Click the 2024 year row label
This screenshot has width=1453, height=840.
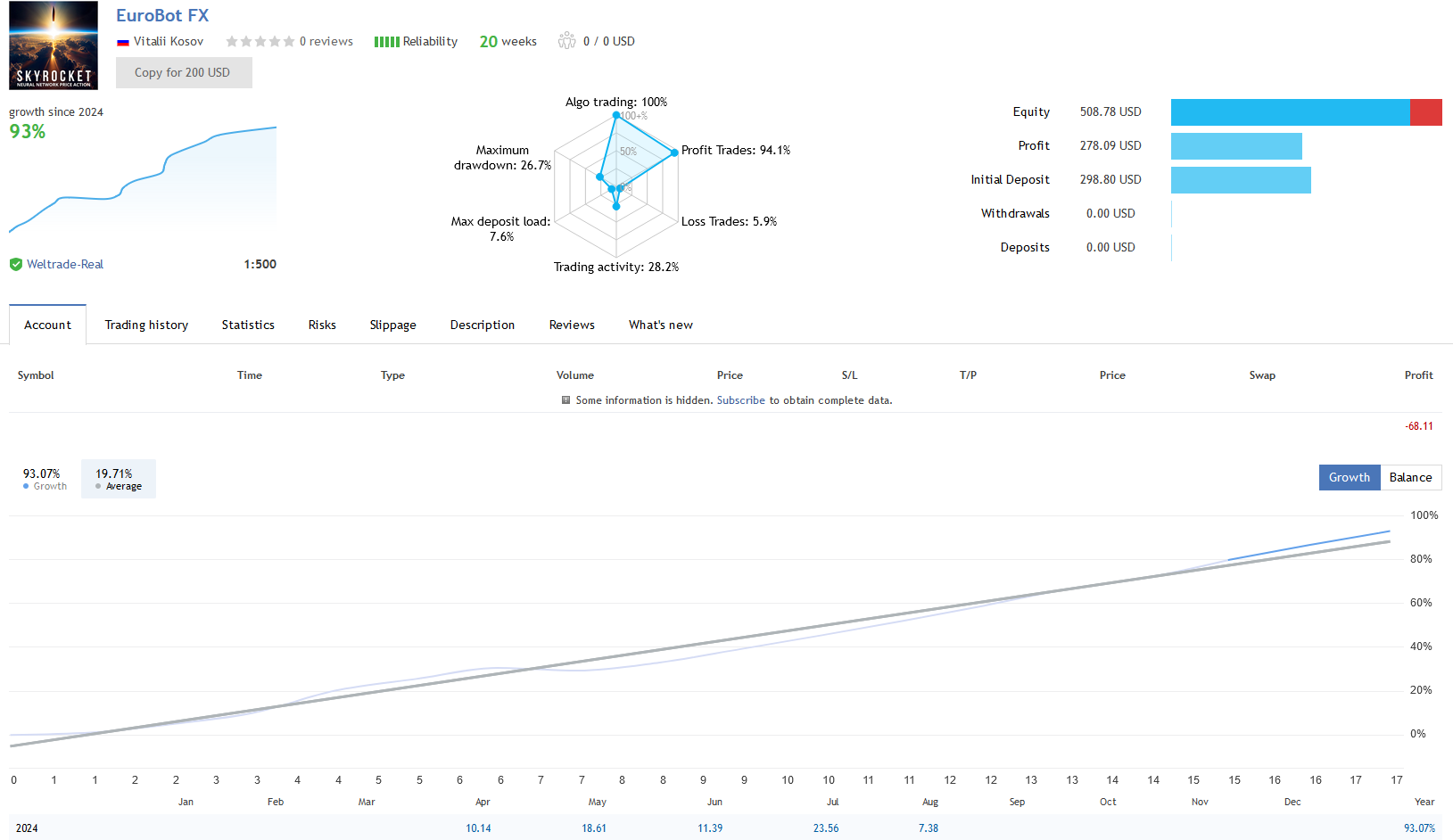27,828
